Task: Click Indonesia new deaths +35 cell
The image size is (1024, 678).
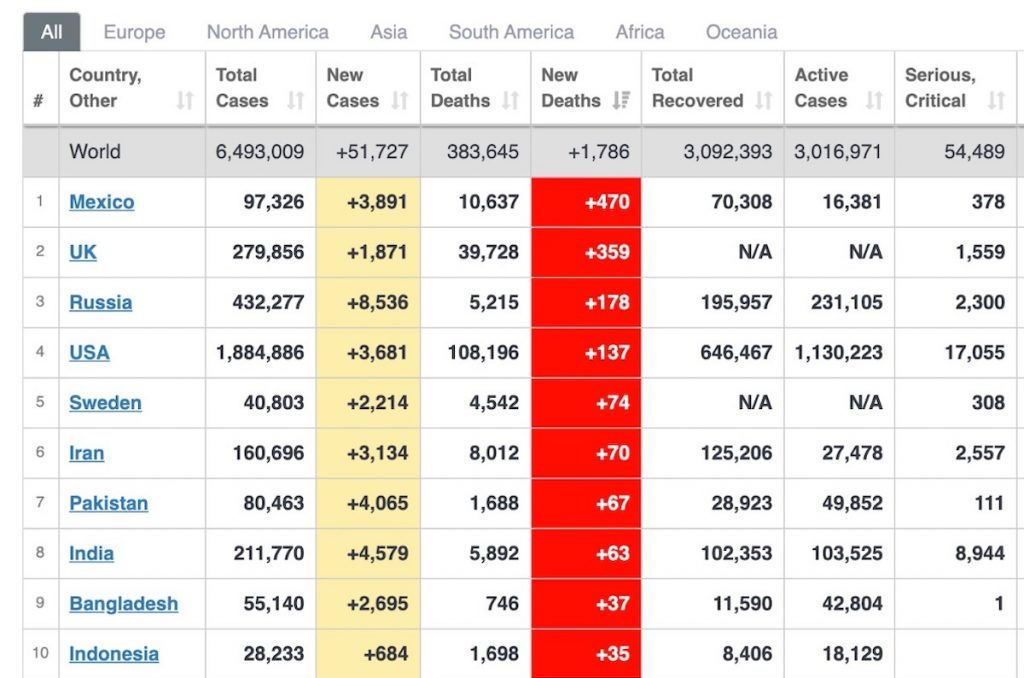Action: tap(586, 654)
